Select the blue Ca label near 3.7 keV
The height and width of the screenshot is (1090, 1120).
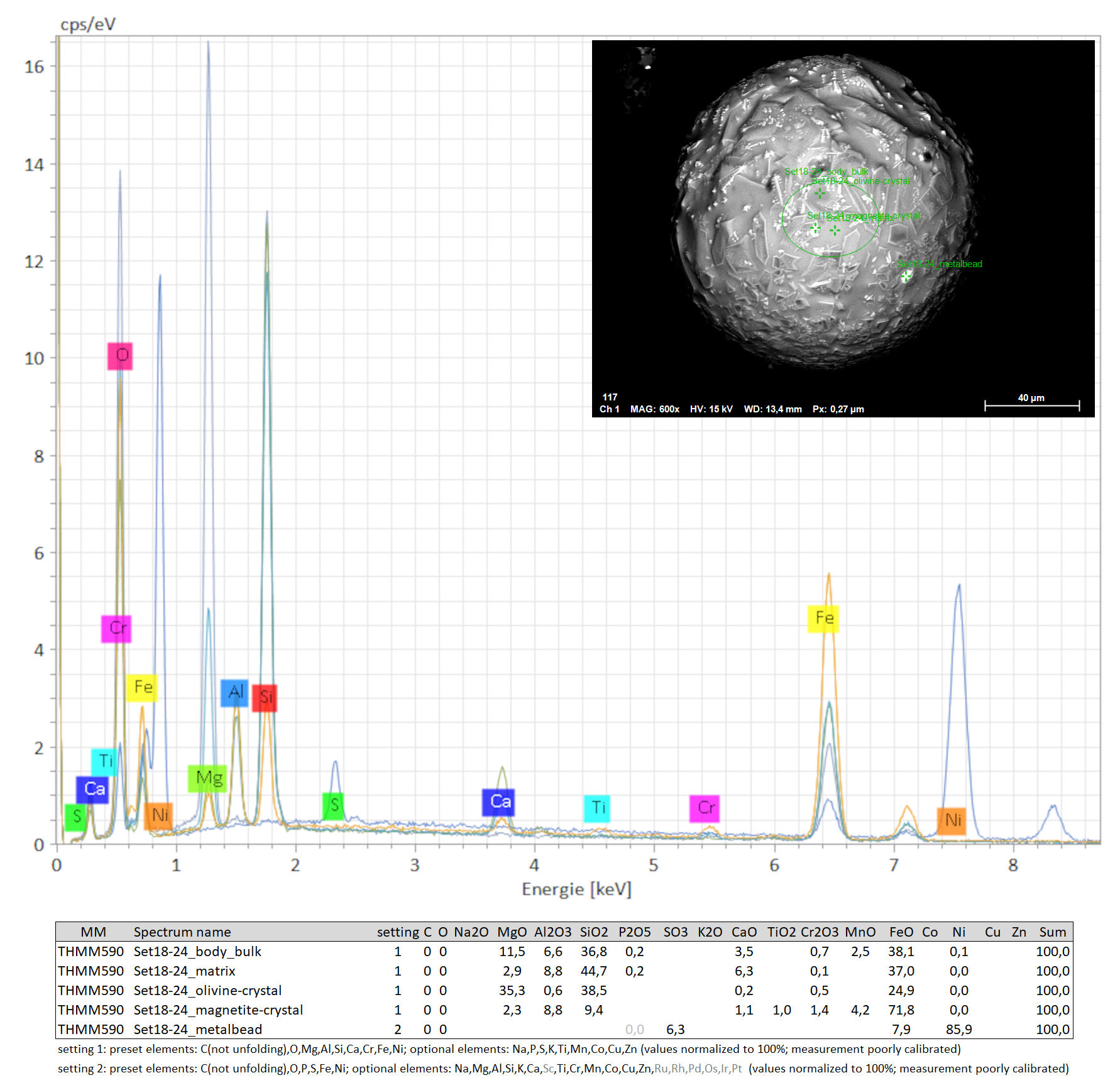coord(498,802)
